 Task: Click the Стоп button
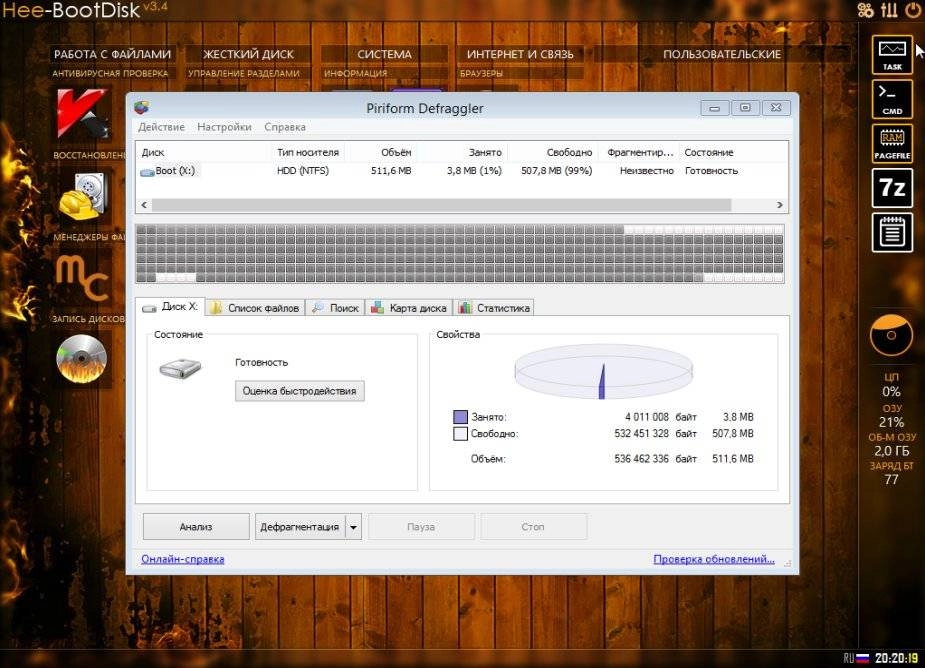(533, 526)
